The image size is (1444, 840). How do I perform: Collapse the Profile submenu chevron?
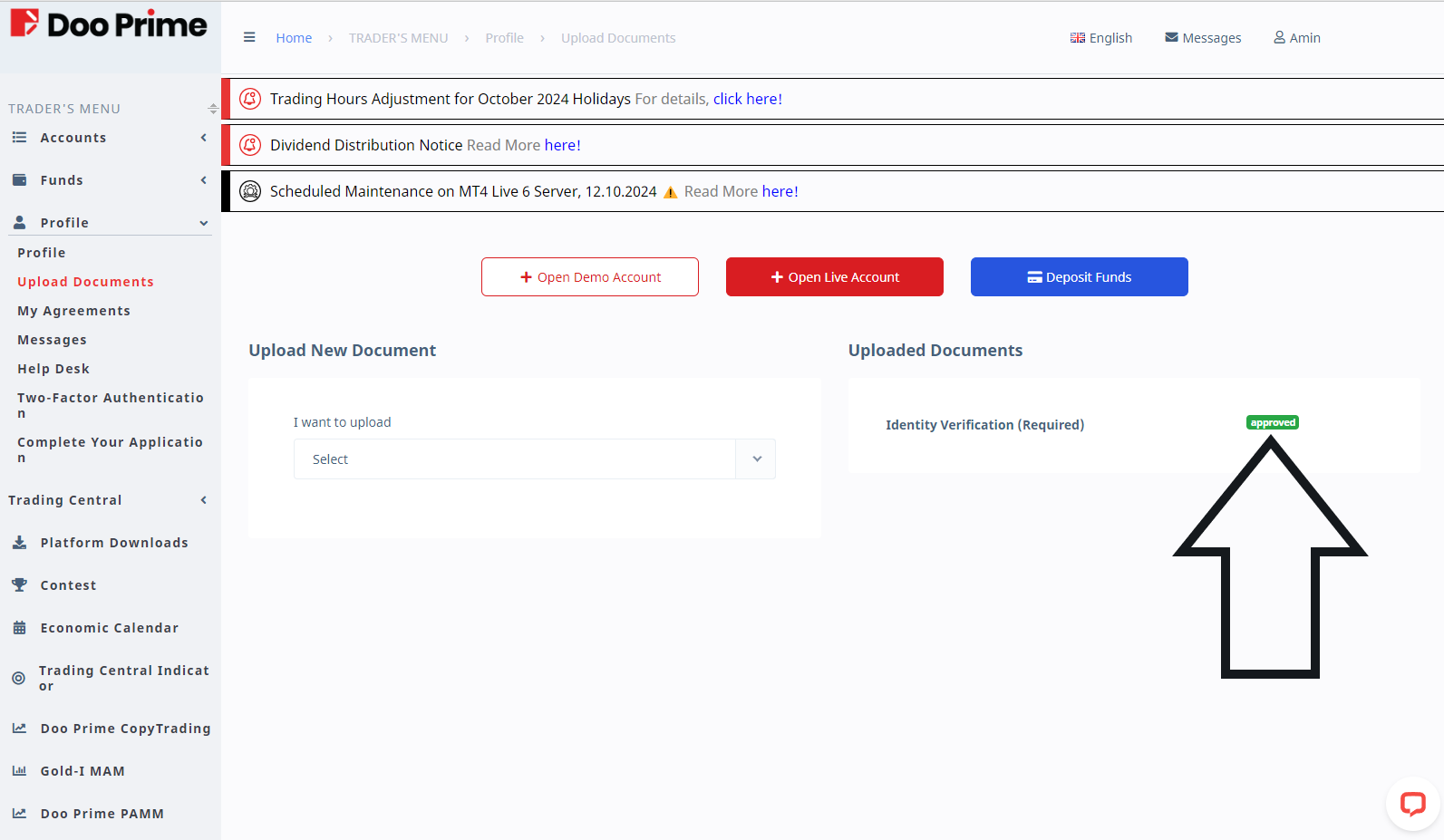pos(203,223)
